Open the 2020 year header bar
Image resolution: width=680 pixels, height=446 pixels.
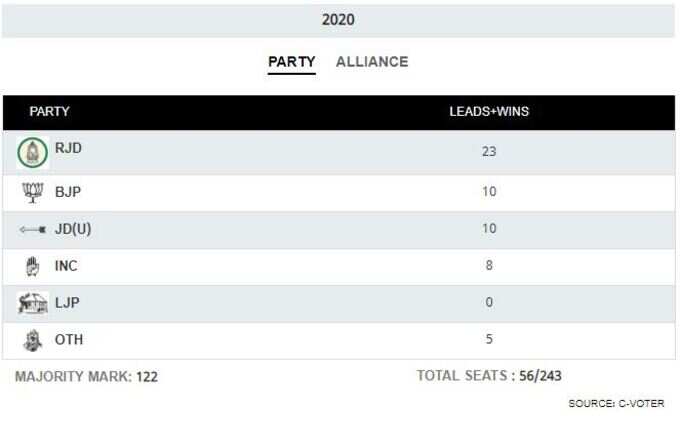pos(338,20)
